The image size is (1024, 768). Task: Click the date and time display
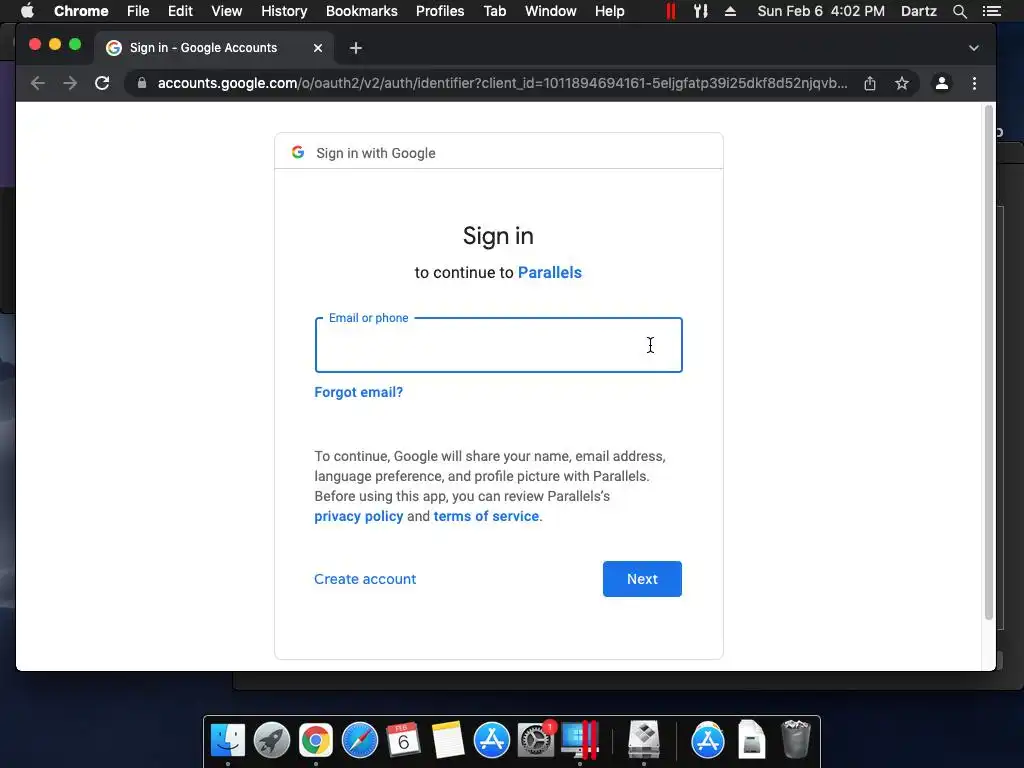coord(821,11)
